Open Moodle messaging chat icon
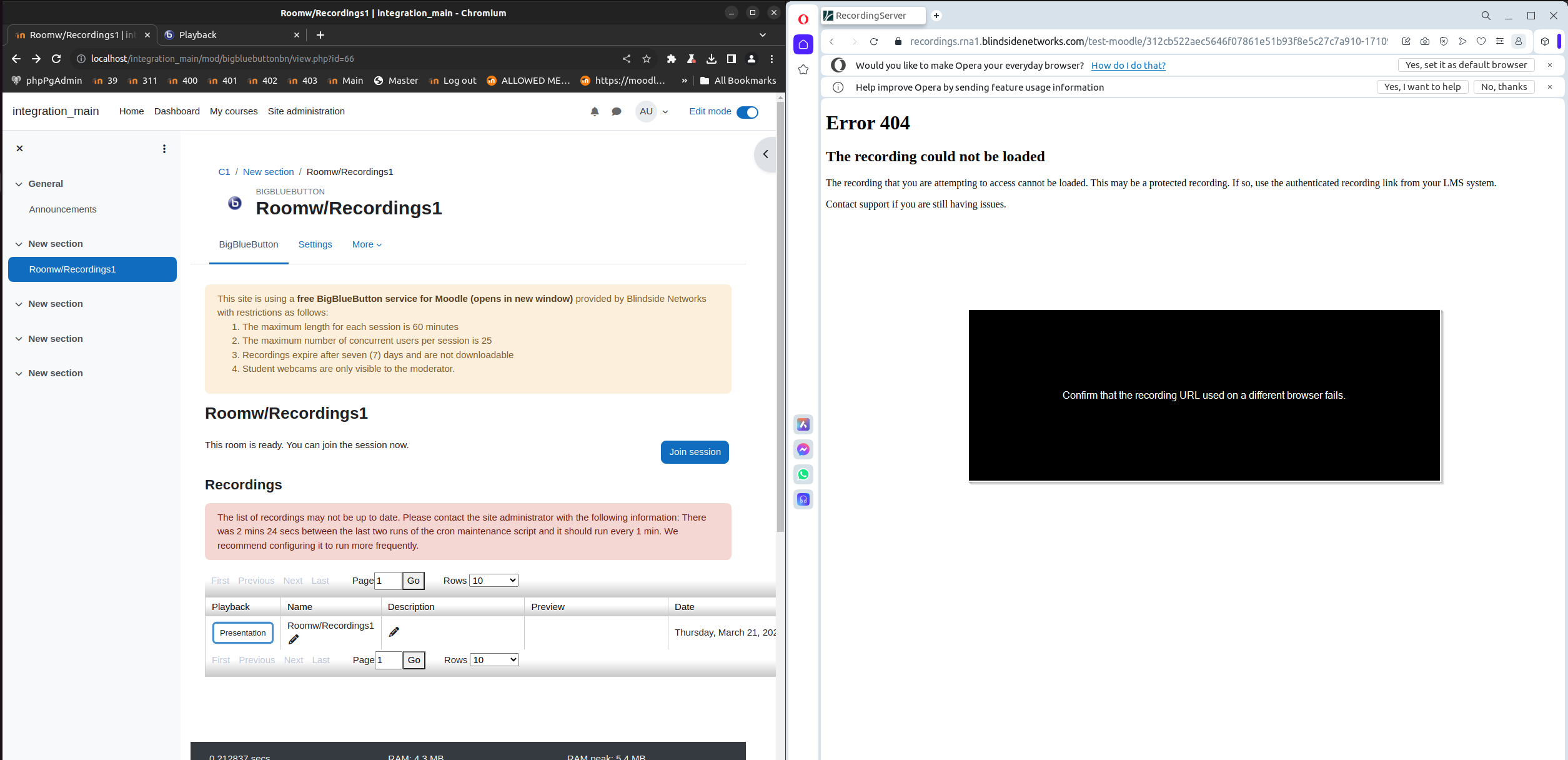 (617, 111)
